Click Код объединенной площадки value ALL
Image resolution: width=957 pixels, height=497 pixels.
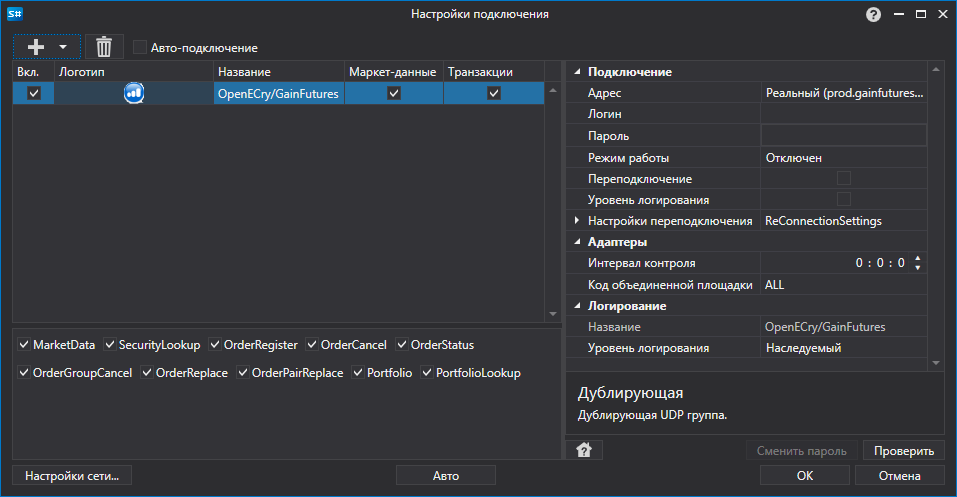(x=844, y=285)
